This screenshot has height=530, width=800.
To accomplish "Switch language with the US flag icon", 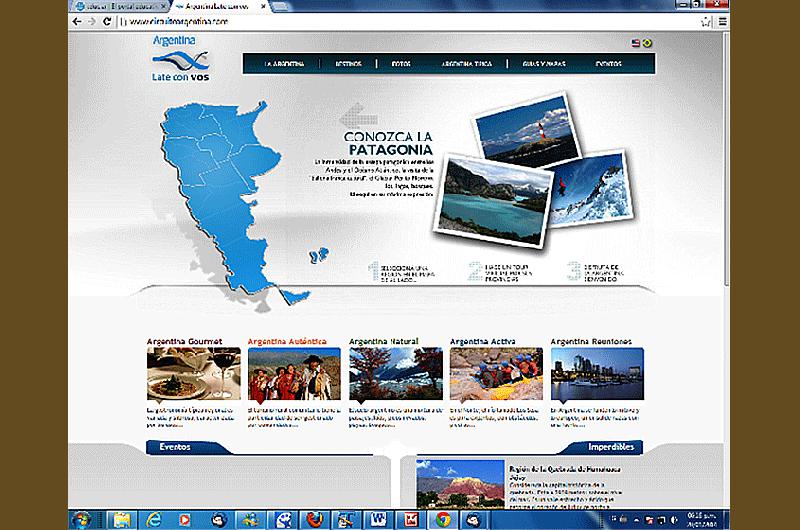I will [x=636, y=43].
